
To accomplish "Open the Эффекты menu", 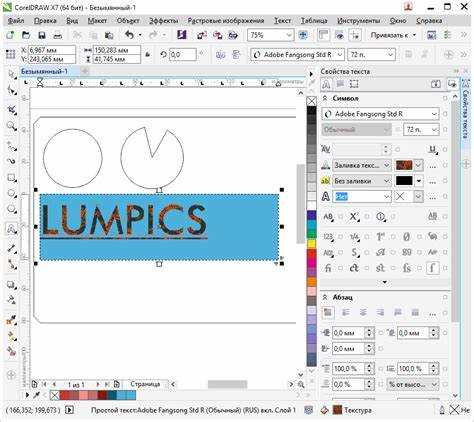I will tap(163, 21).
